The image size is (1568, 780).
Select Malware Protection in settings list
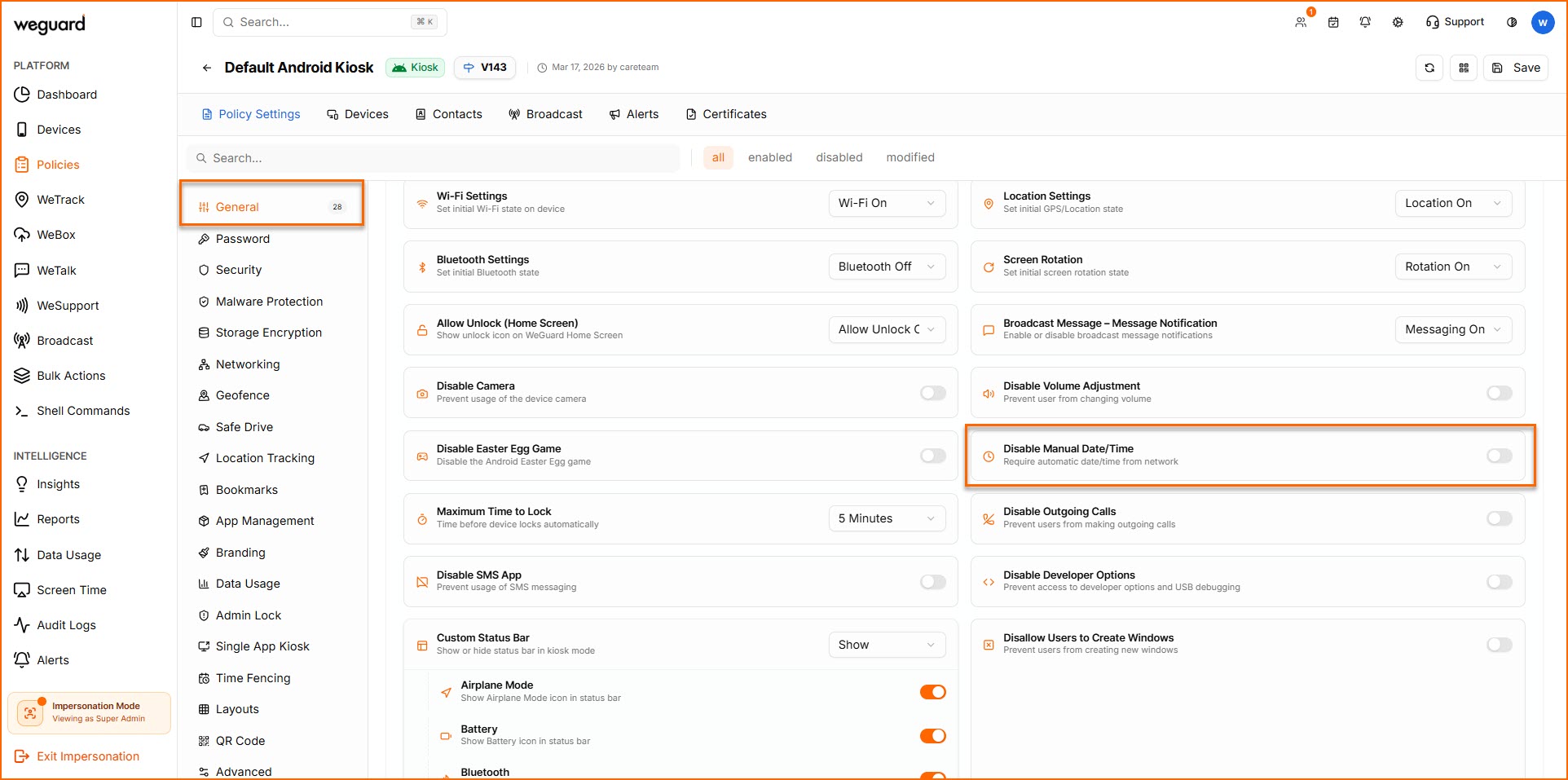[269, 302]
